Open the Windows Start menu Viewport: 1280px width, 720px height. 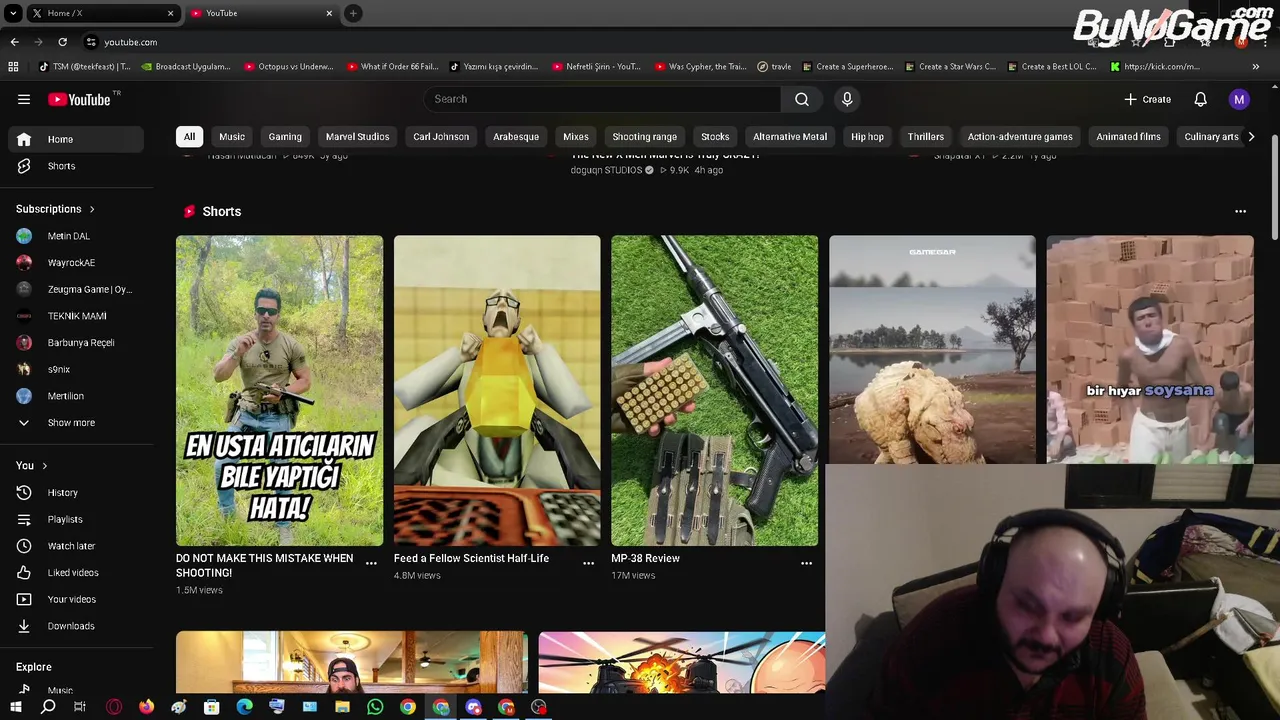pos(15,707)
